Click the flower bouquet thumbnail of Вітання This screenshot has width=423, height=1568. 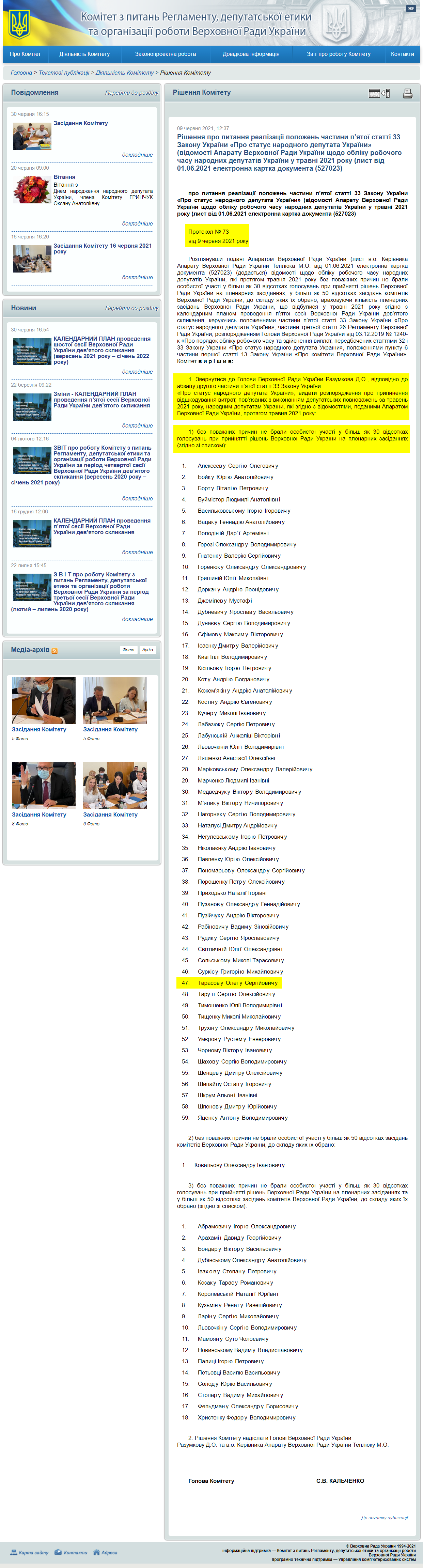point(32,190)
